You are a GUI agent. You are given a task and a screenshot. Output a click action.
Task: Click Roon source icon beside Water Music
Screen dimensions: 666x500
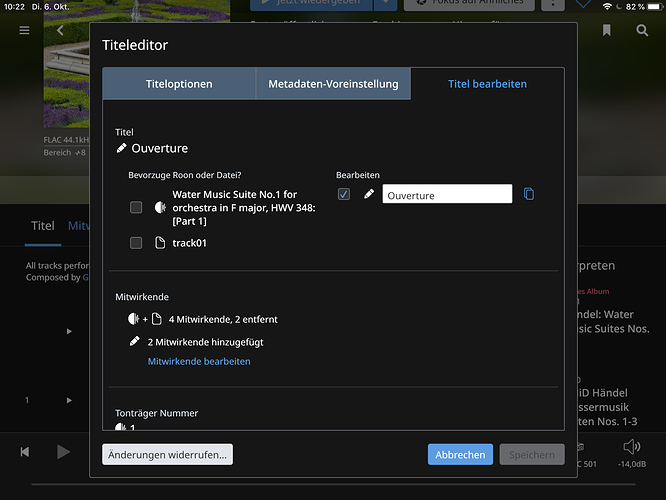click(x=160, y=207)
